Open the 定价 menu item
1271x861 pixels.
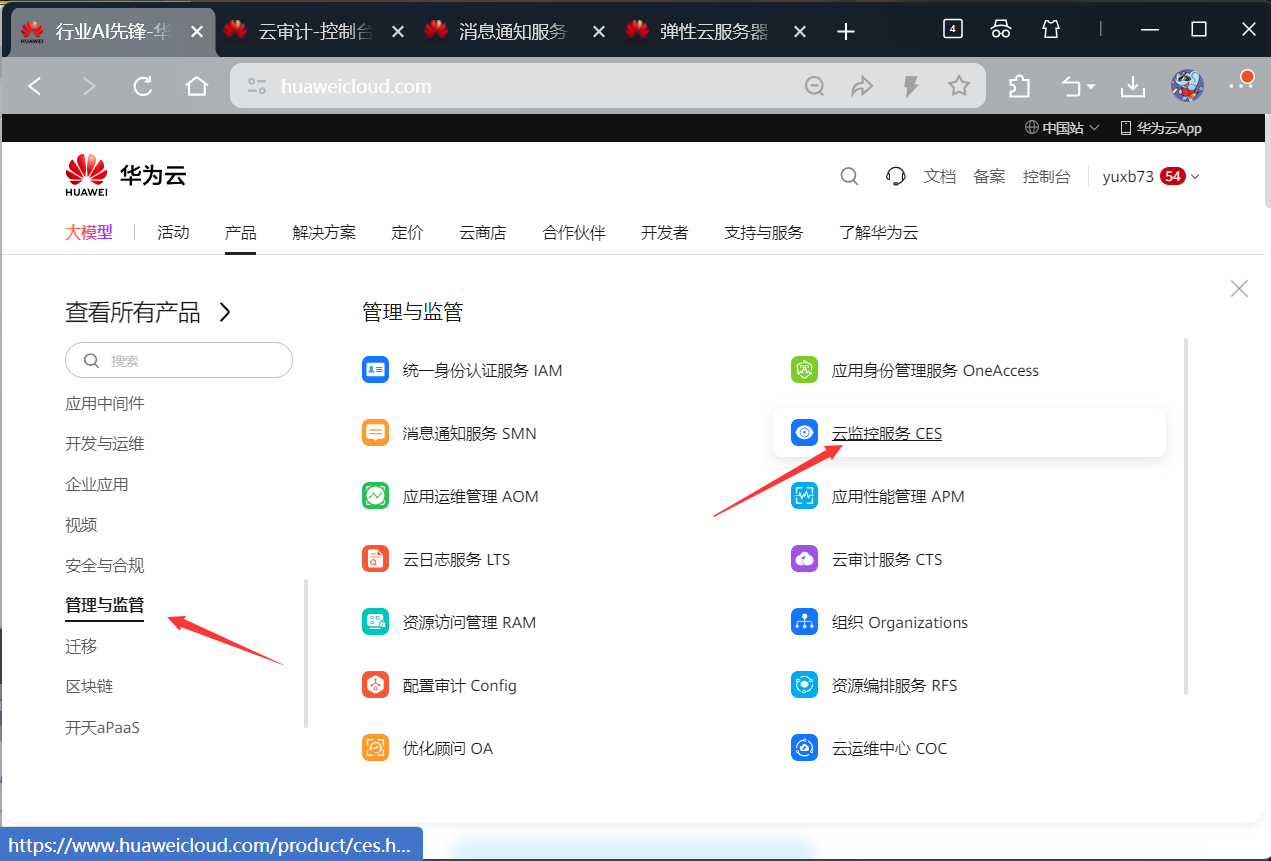point(407,232)
